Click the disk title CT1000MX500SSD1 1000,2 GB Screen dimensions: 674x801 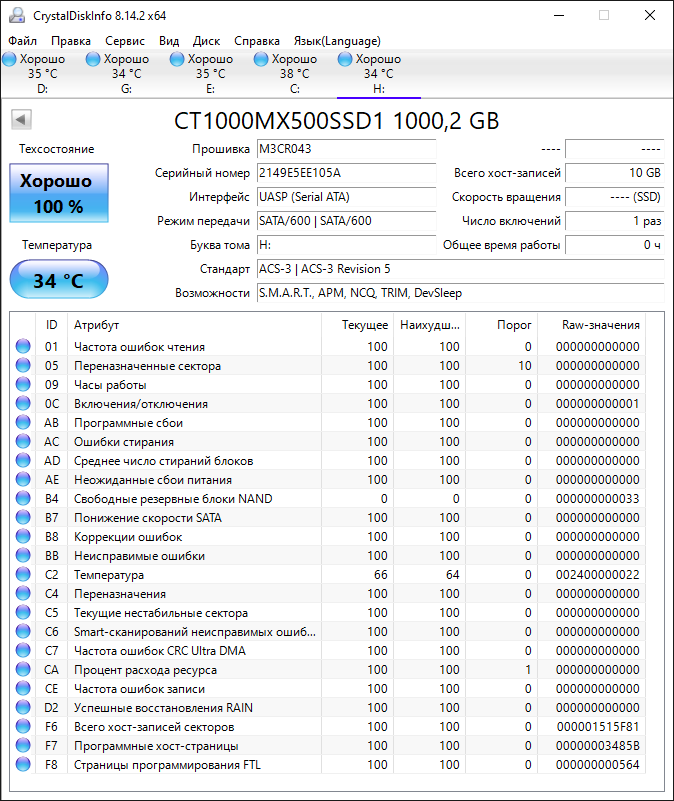337,121
